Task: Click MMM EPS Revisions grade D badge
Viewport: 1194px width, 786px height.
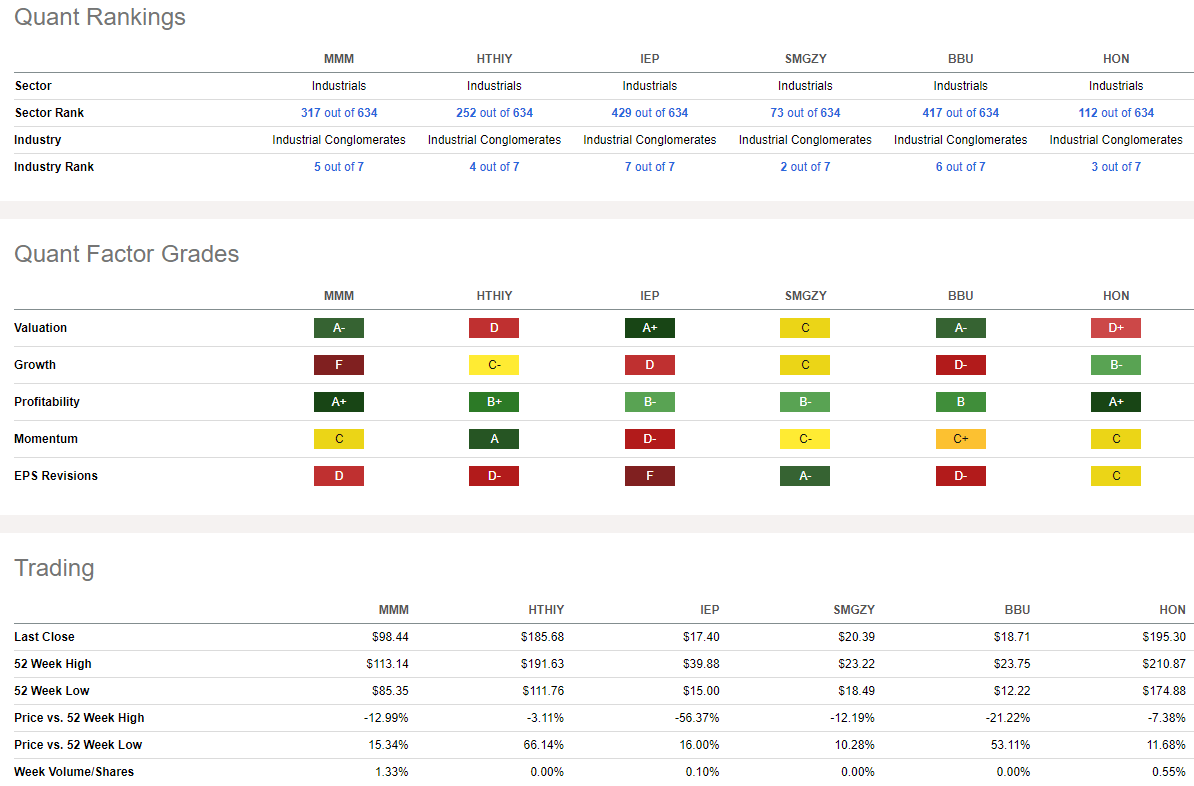Action: point(339,476)
